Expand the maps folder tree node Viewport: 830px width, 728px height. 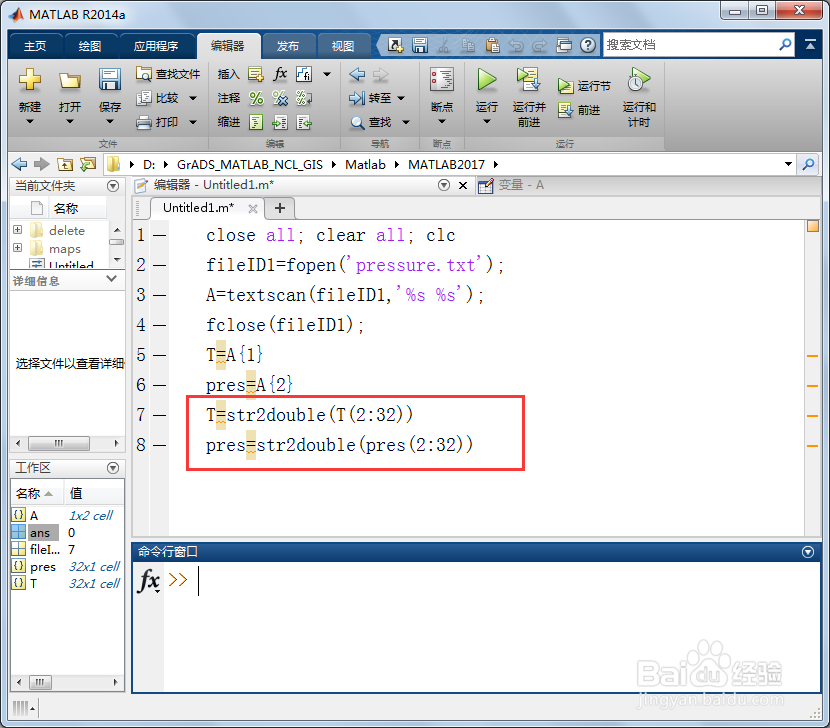tap(17, 248)
